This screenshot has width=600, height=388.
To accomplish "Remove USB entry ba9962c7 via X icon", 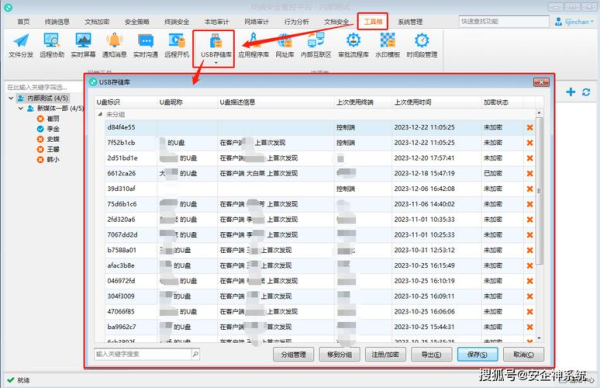I will coord(530,327).
